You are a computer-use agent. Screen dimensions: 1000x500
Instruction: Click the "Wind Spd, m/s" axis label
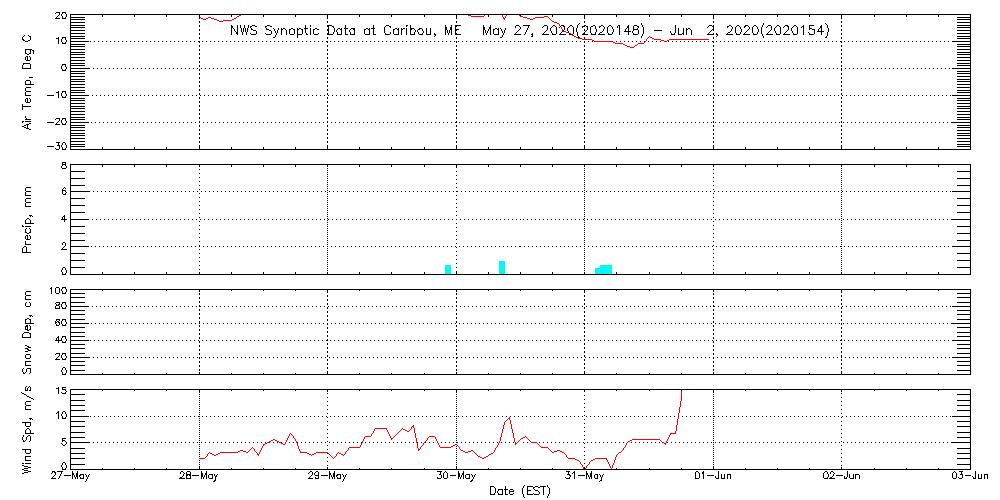coord(29,427)
